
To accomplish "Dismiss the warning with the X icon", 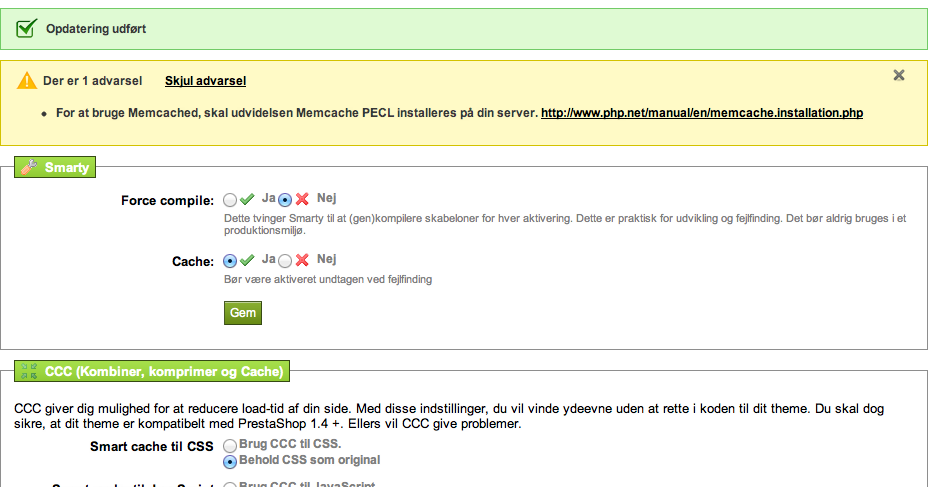I will 898,75.
